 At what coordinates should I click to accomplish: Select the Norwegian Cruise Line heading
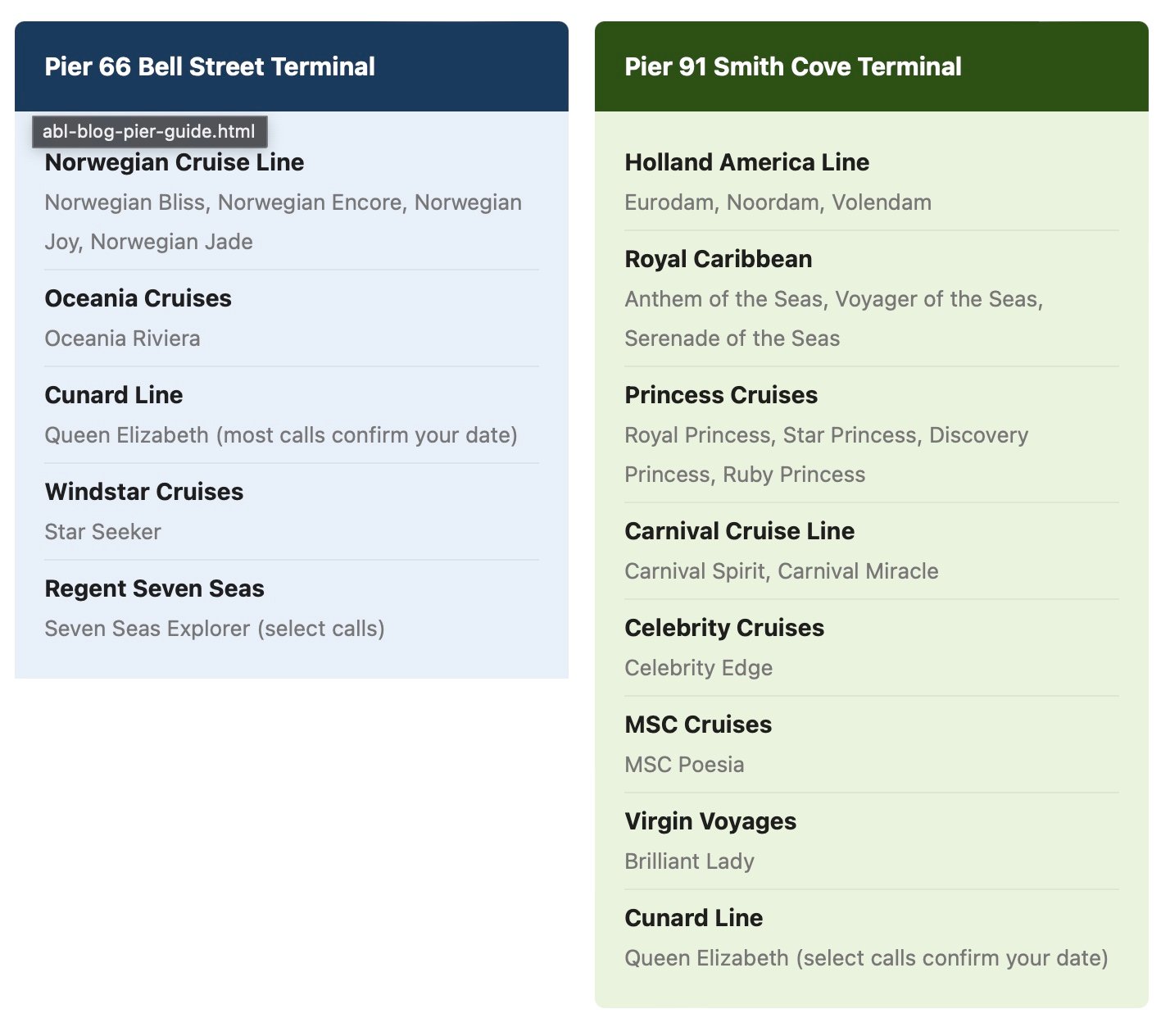(175, 162)
